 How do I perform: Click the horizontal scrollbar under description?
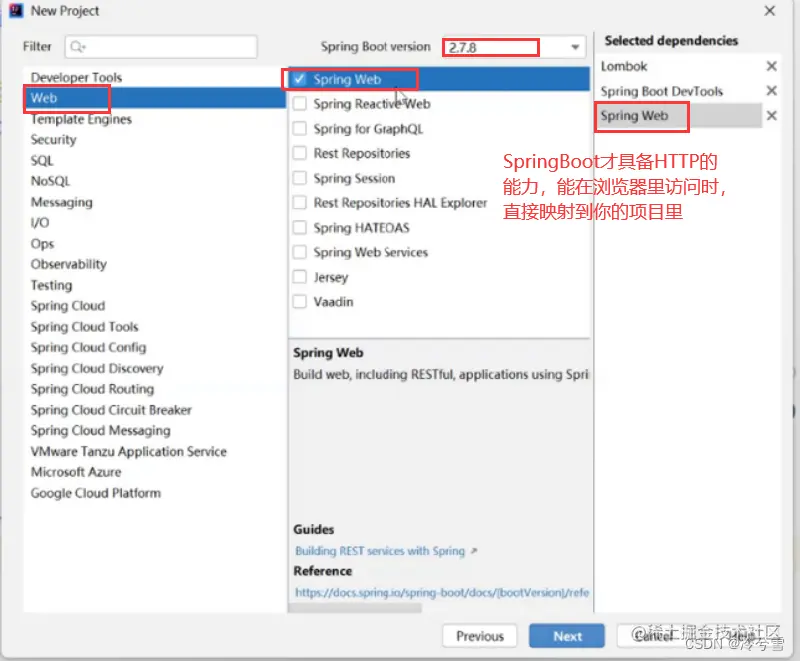tap(355, 608)
